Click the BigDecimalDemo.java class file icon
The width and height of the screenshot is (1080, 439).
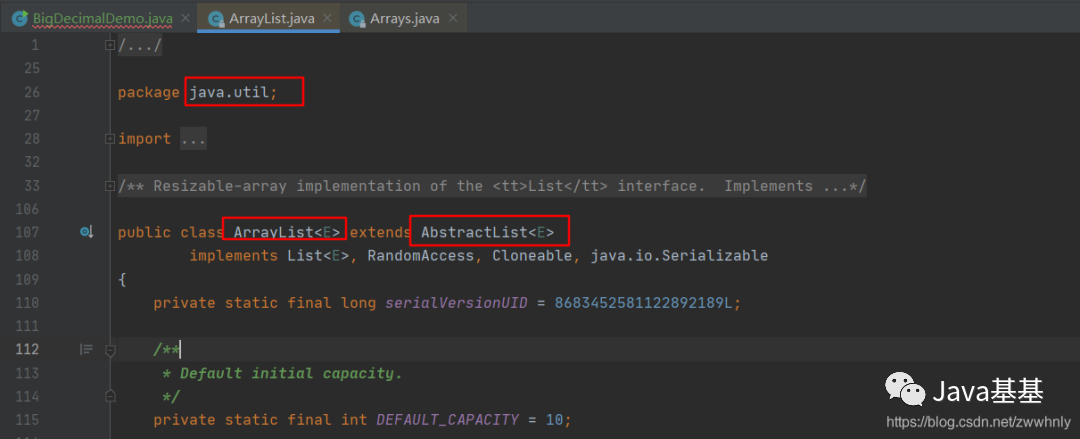coord(20,19)
